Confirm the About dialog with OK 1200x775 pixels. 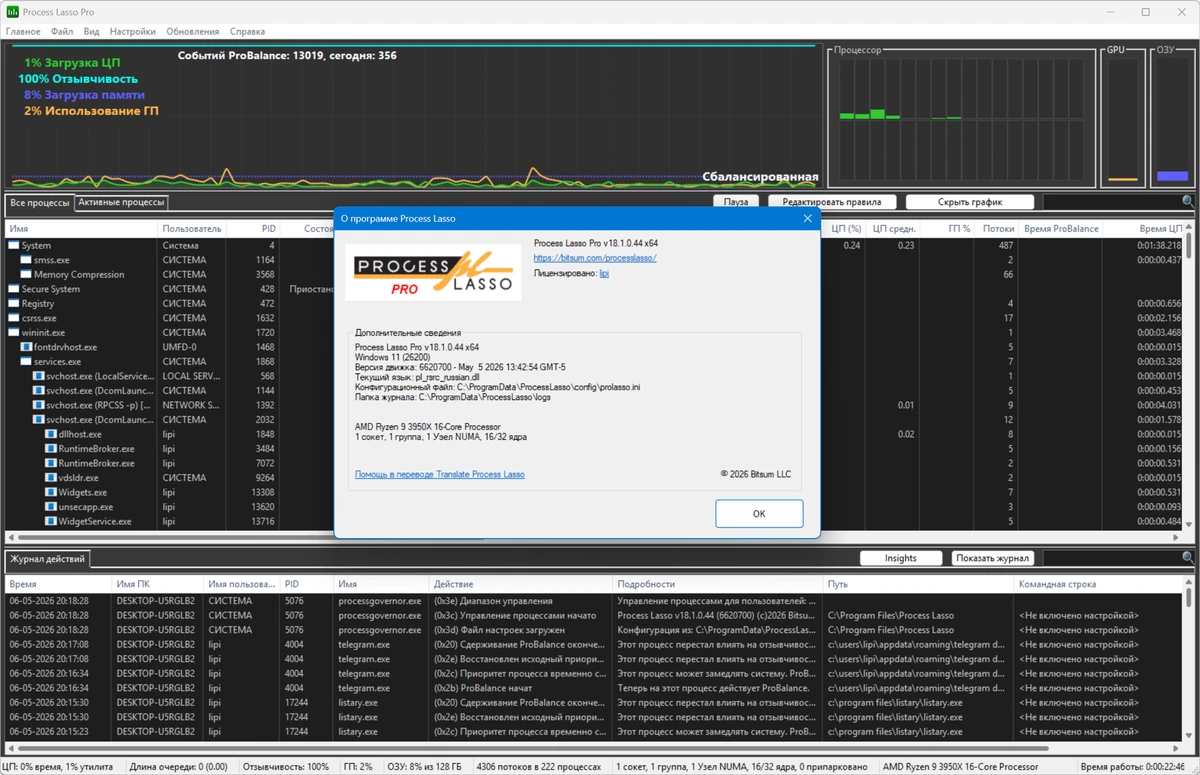click(759, 513)
